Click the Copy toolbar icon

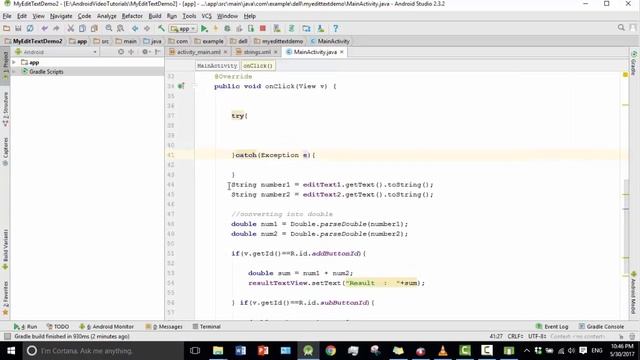pos(82,28)
